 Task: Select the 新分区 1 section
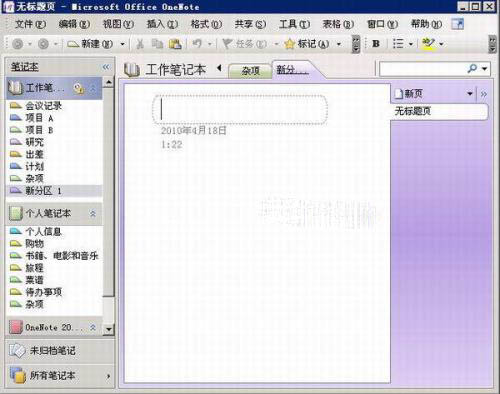[x=54, y=191]
